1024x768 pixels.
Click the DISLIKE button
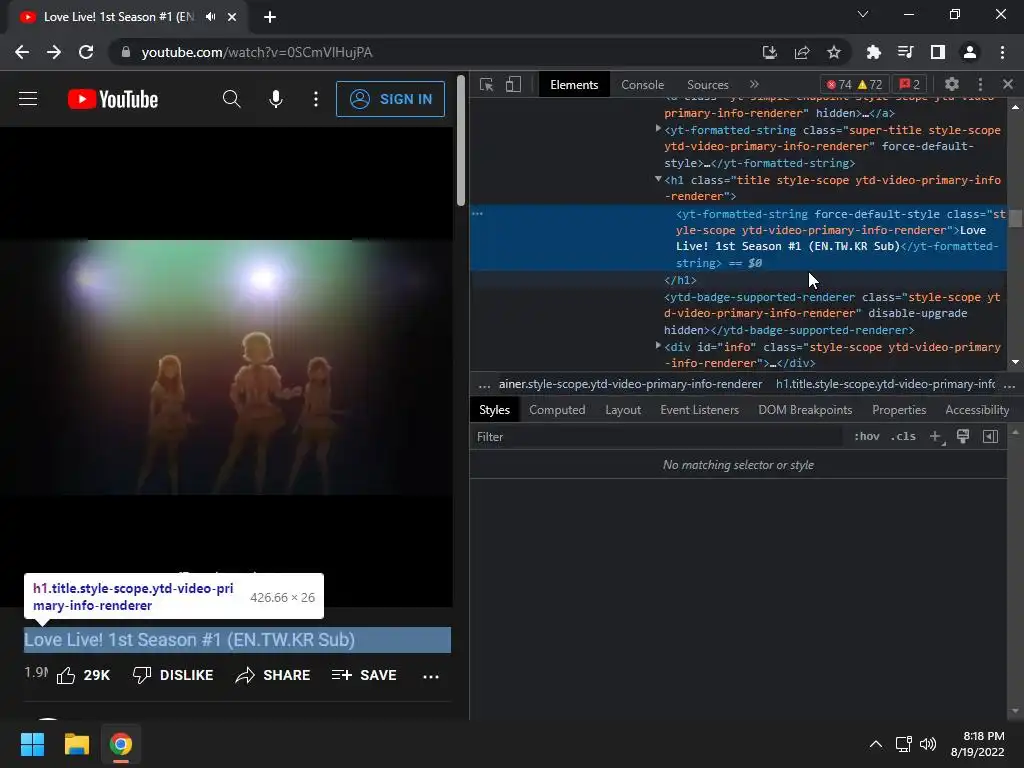pos(173,675)
